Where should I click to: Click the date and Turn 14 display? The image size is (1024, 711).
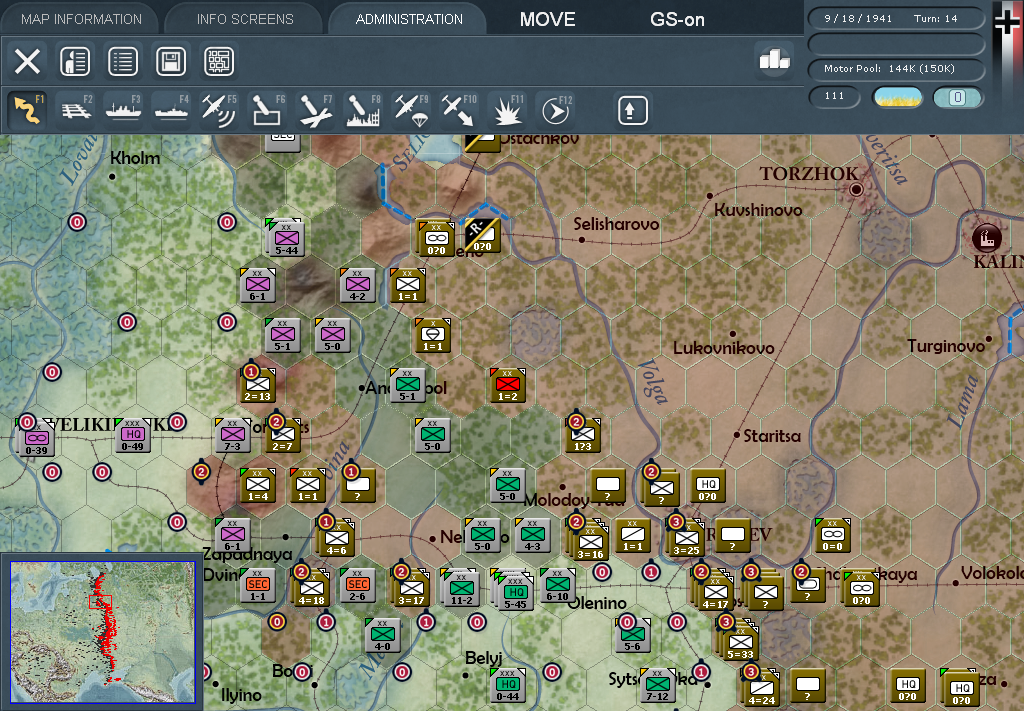[x=896, y=18]
